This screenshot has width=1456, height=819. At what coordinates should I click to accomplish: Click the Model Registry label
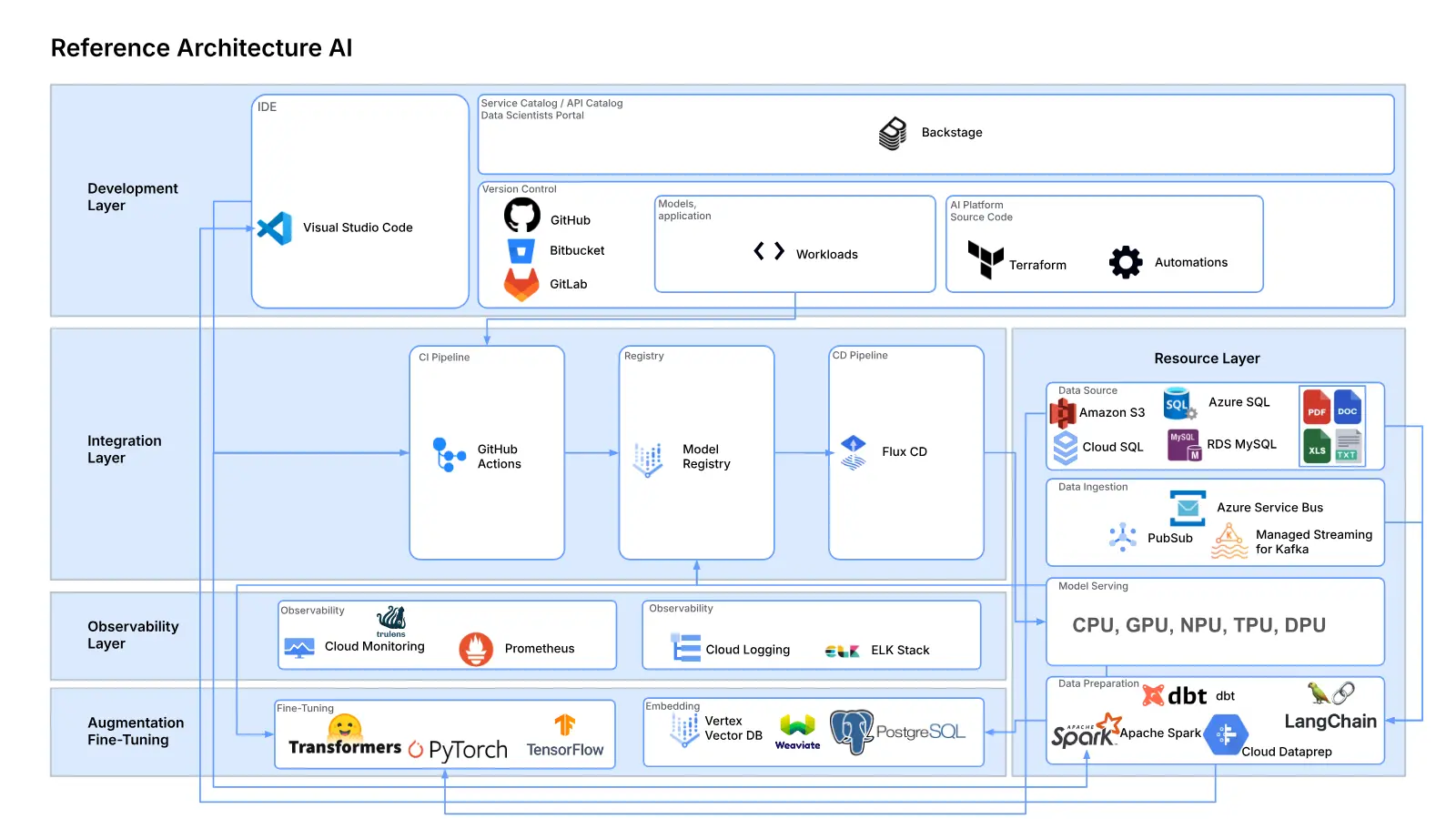(705, 457)
